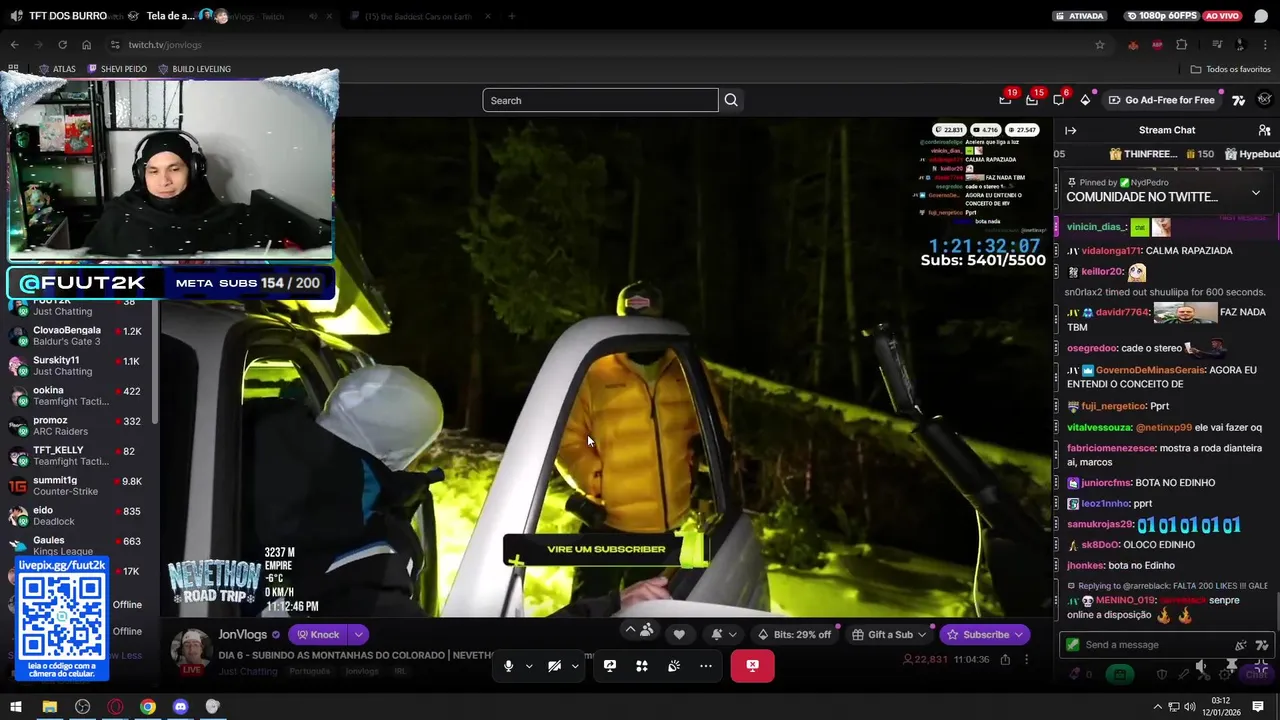Open the notification bell dropdown arrow

(x=732, y=634)
